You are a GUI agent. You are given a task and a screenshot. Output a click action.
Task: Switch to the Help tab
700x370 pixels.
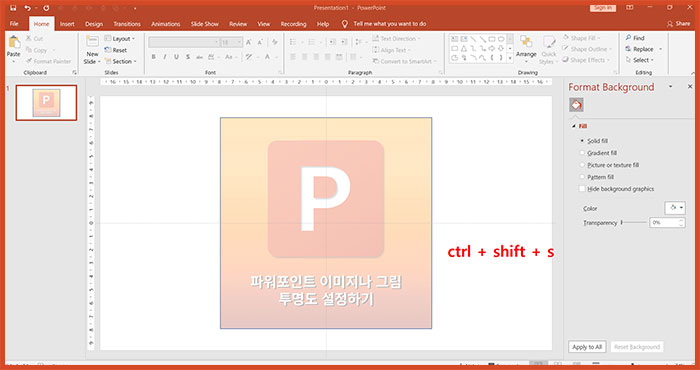tap(323, 24)
